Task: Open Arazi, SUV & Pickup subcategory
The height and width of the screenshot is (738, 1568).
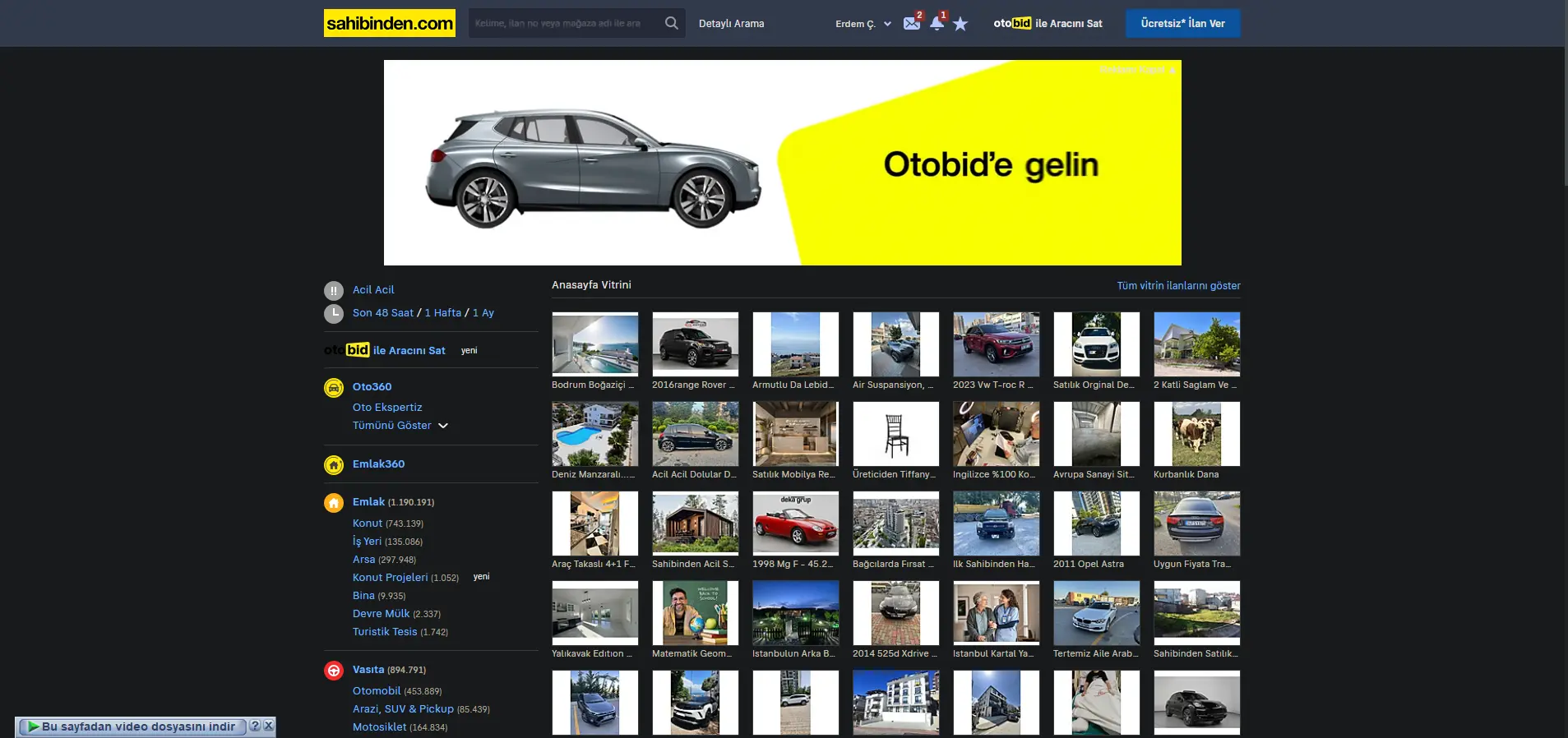Action: (403, 709)
